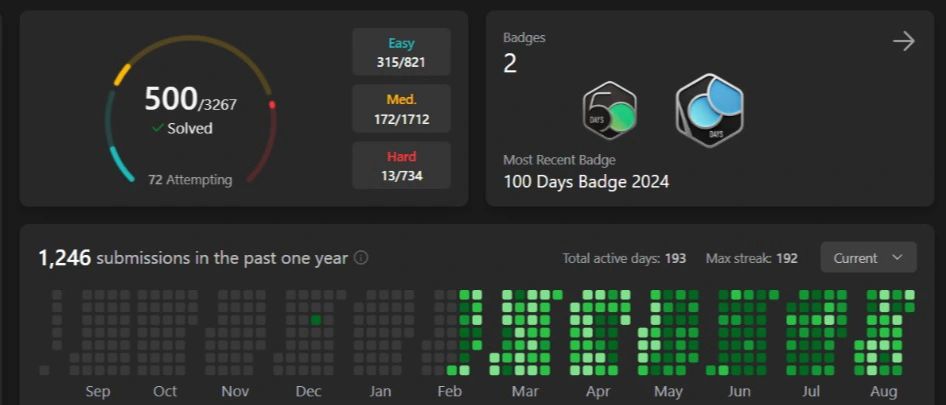Click the red dot on progress ring
The image size is (946, 405).
click(272, 104)
